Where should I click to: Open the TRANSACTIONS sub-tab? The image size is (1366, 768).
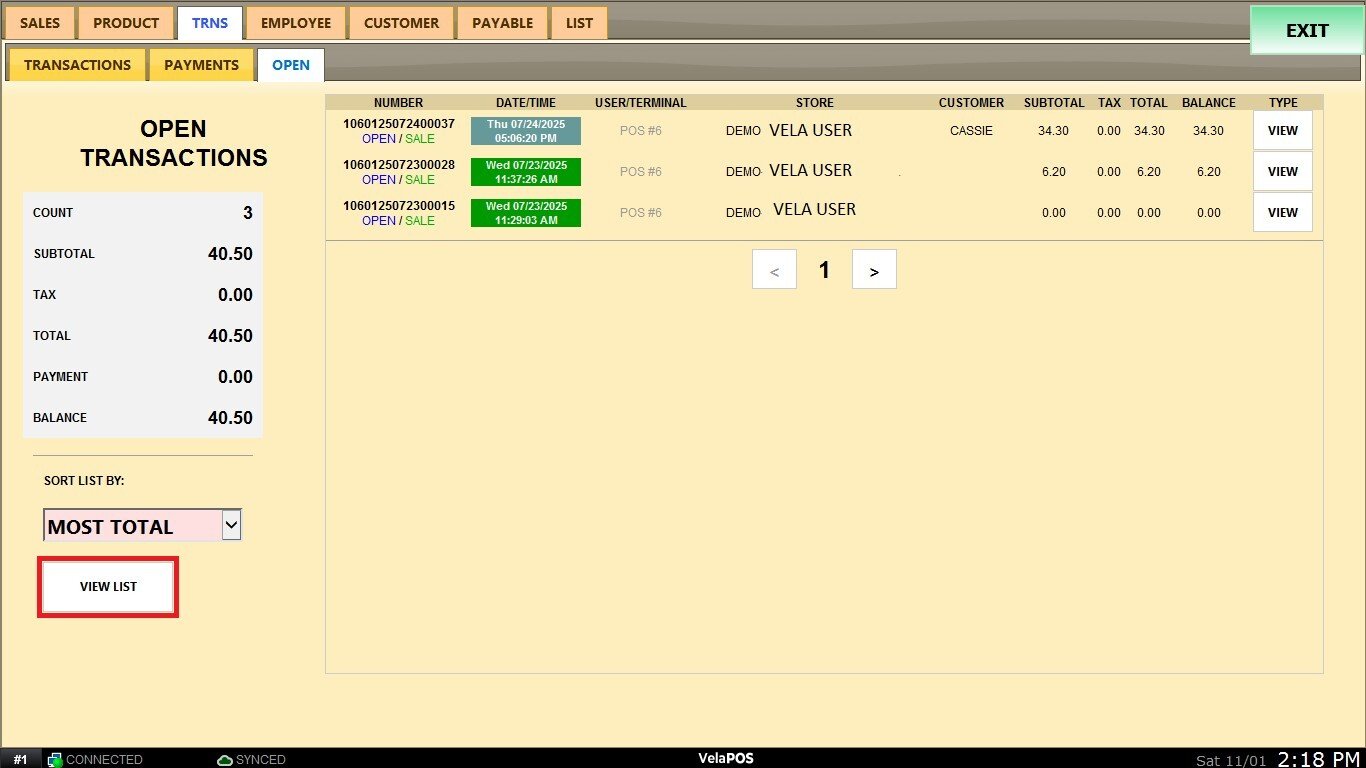[77, 65]
